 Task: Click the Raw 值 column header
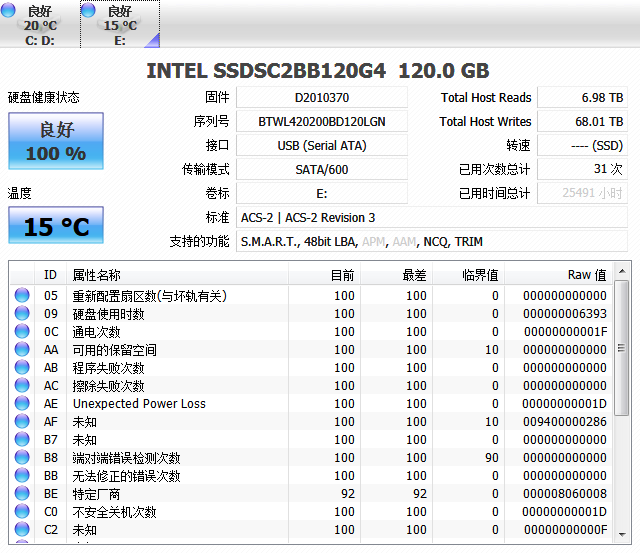click(x=558, y=275)
